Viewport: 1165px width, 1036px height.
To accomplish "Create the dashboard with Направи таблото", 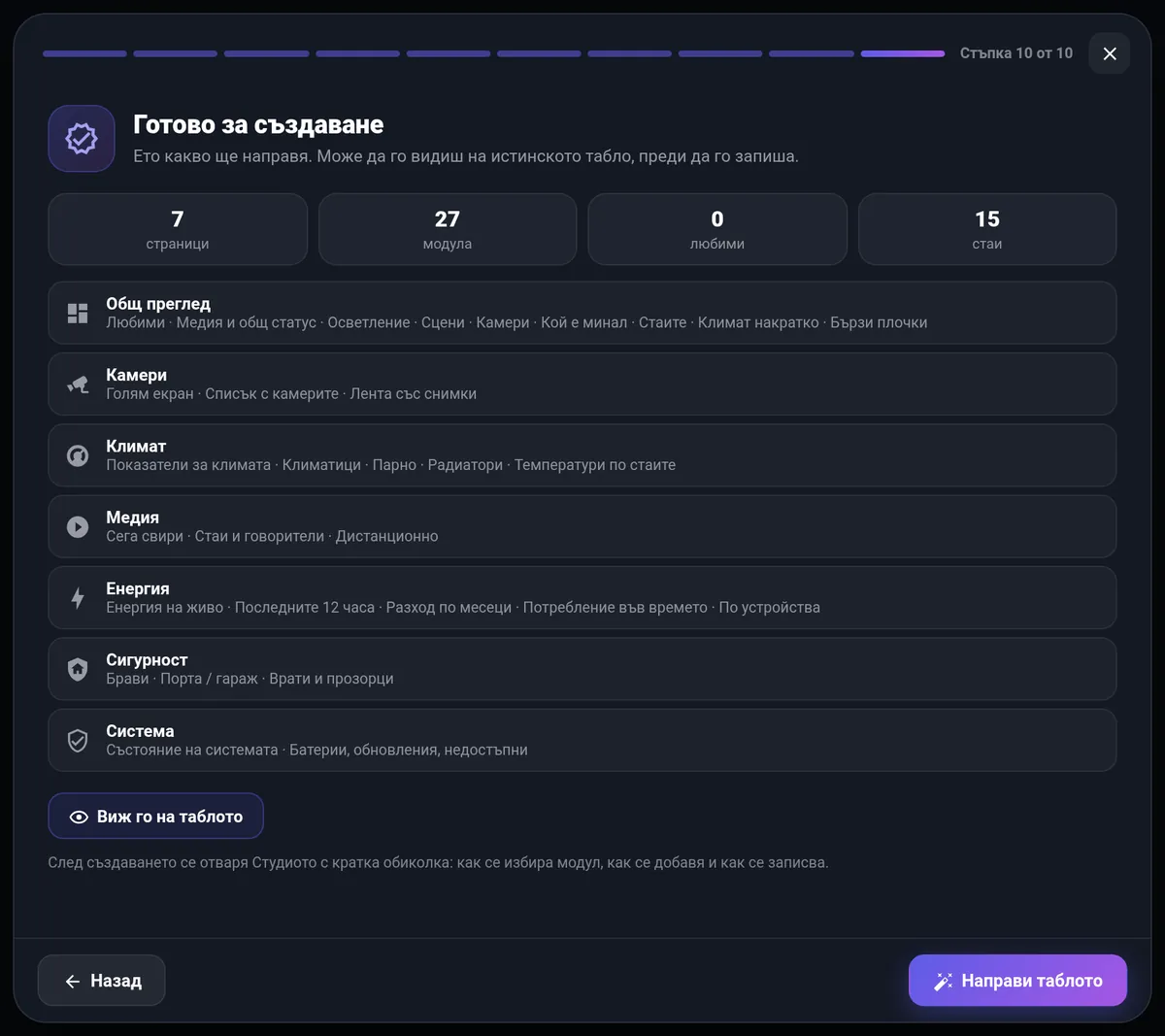I will pos(1017,981).
